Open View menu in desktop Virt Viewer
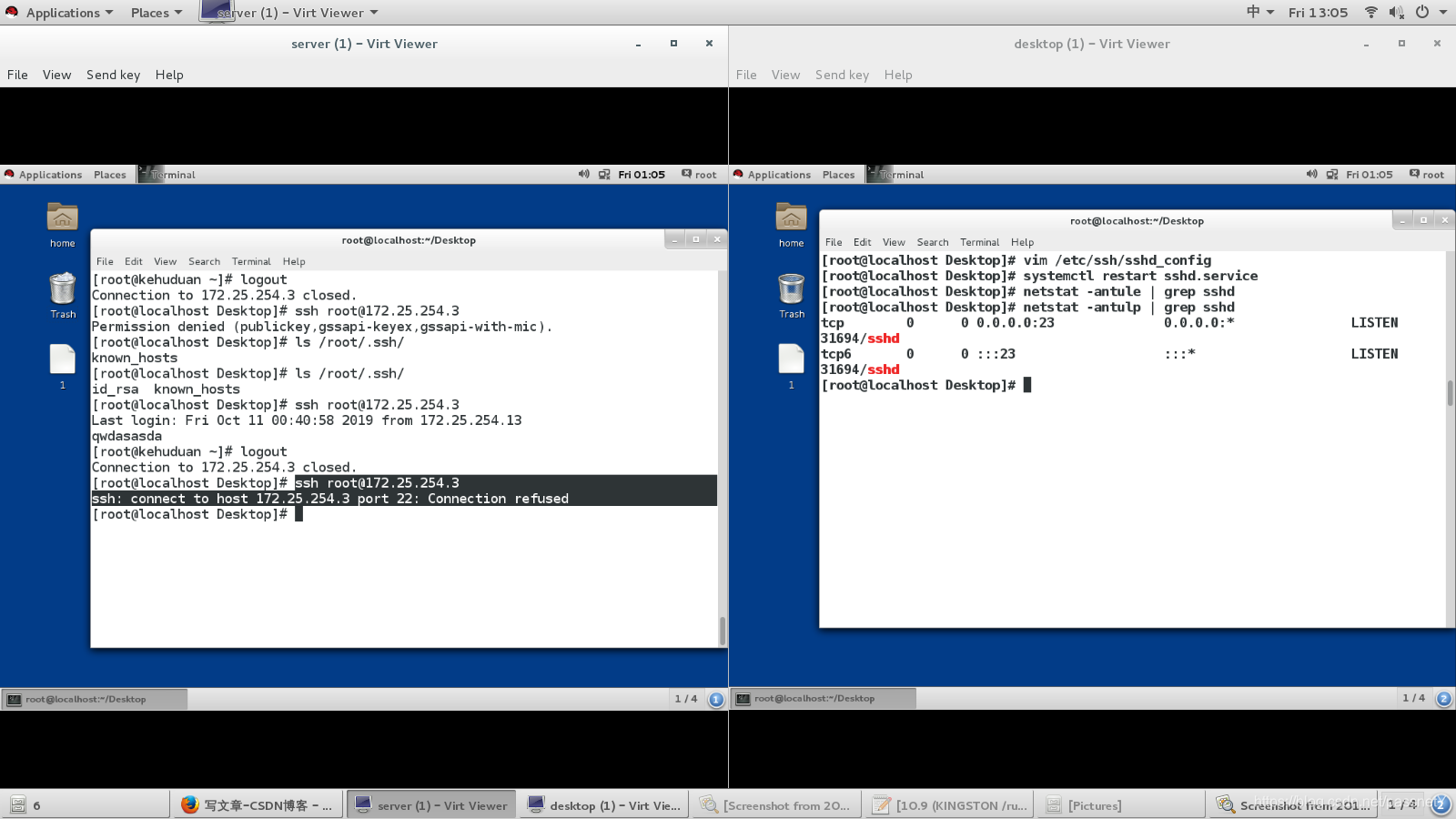This screenshot has width=1456, height=819. (x=785, y=75)
